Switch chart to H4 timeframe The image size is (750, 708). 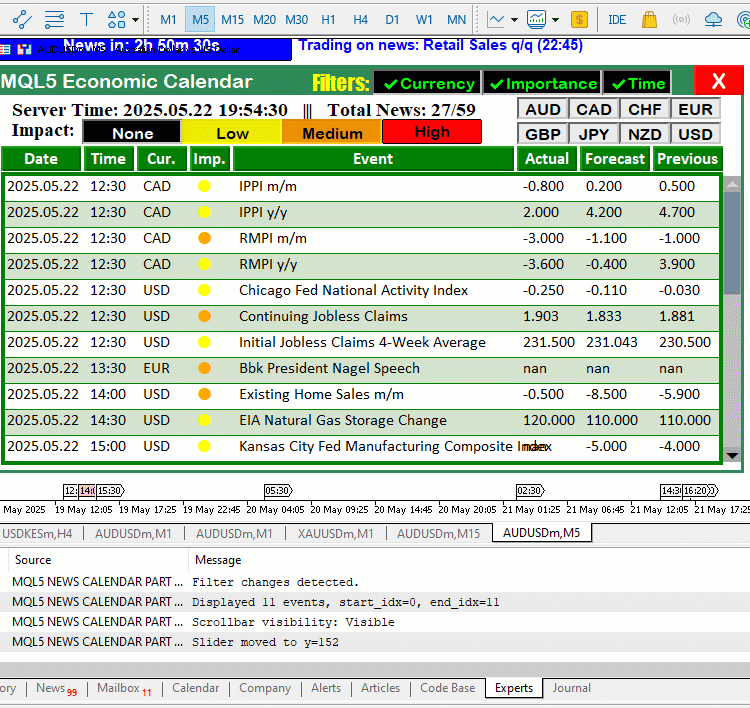pos(360,20)
